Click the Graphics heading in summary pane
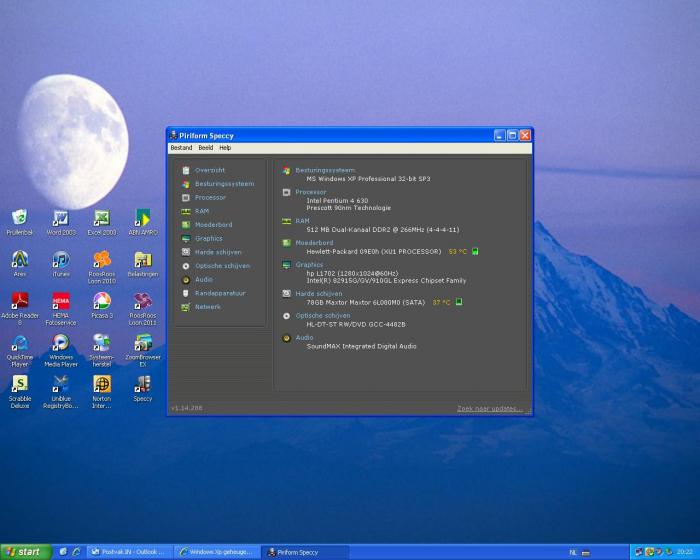Screen dimensions: 700x560 click(x=309, y=265)
